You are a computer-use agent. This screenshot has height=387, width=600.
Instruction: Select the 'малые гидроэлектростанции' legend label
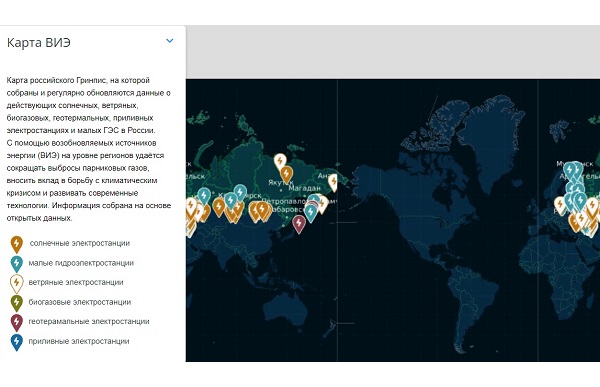[81, 263]
